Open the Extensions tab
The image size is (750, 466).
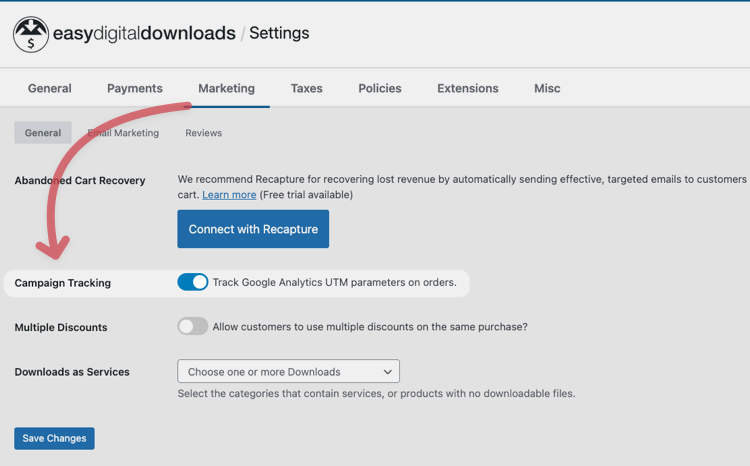[x=468, y=89]
